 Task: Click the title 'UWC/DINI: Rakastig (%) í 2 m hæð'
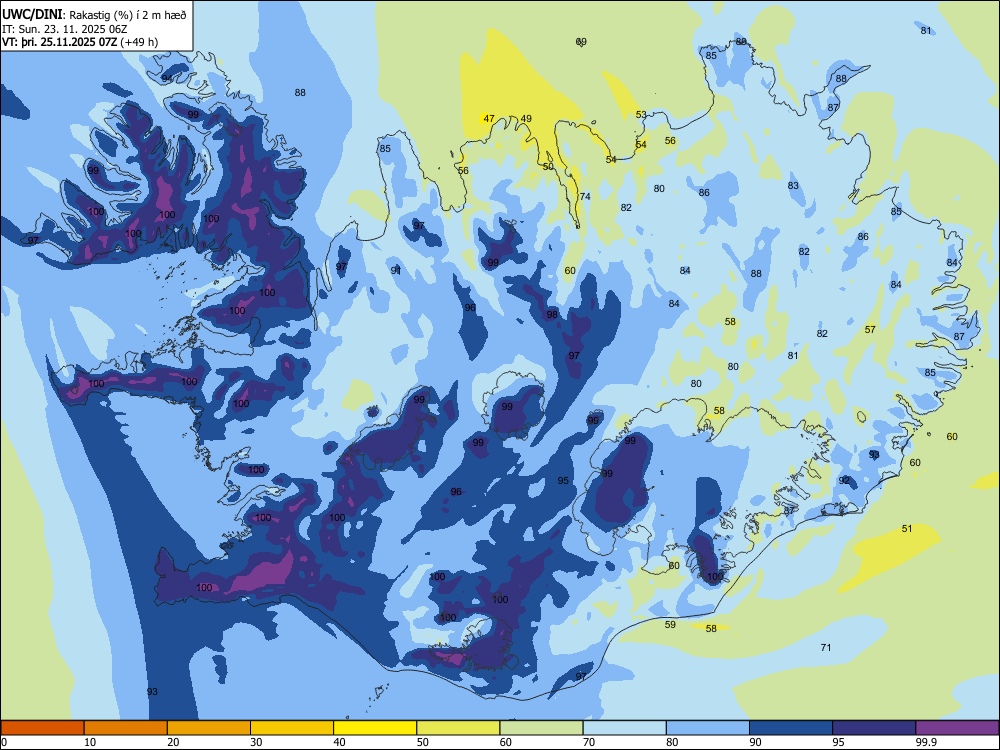94,15
